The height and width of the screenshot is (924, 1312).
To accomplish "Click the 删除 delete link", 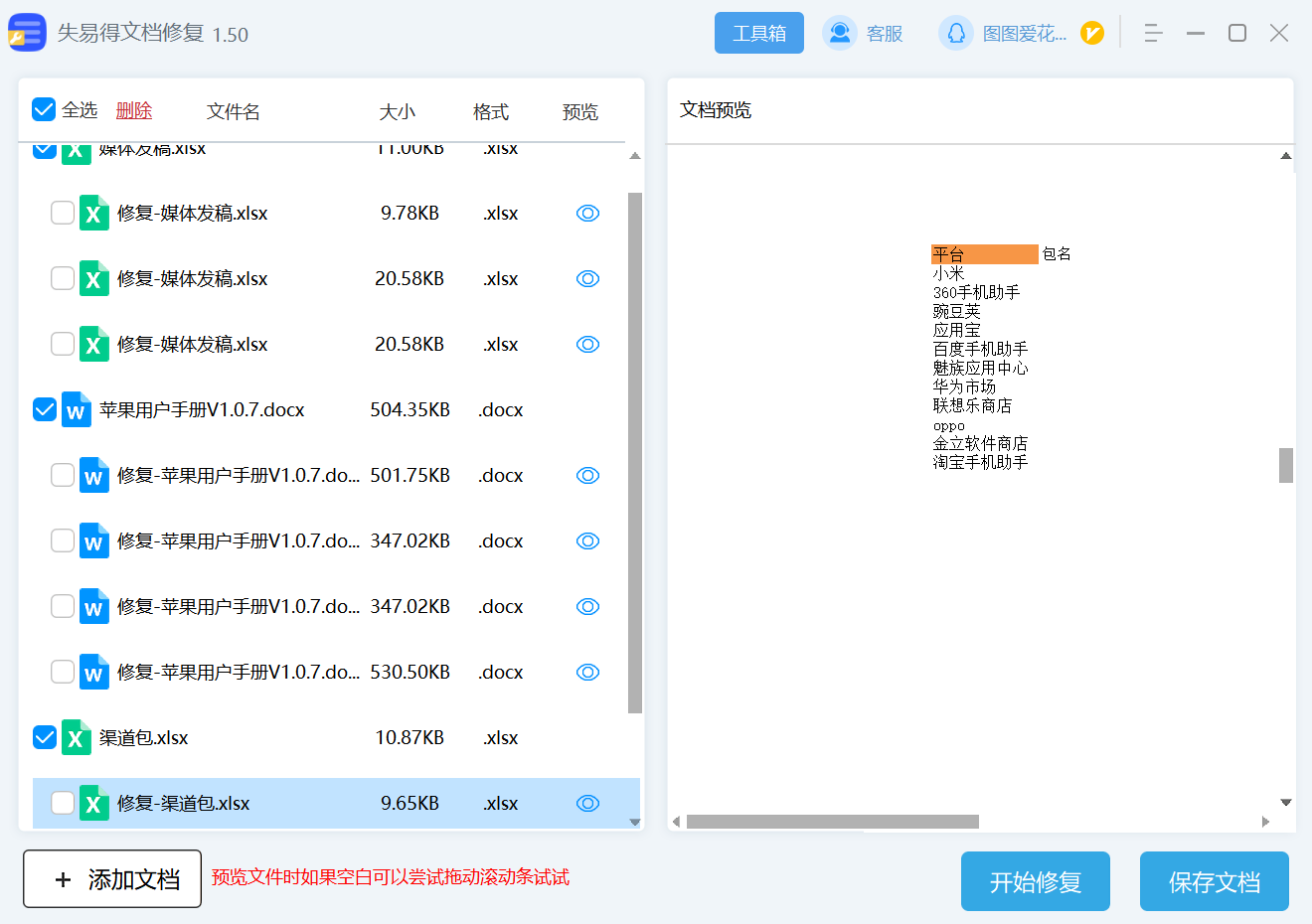I will [134, 110].
